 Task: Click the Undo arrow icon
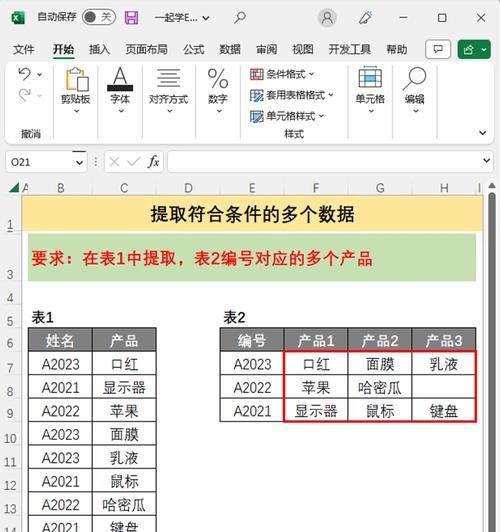click(x=25, y=74)
